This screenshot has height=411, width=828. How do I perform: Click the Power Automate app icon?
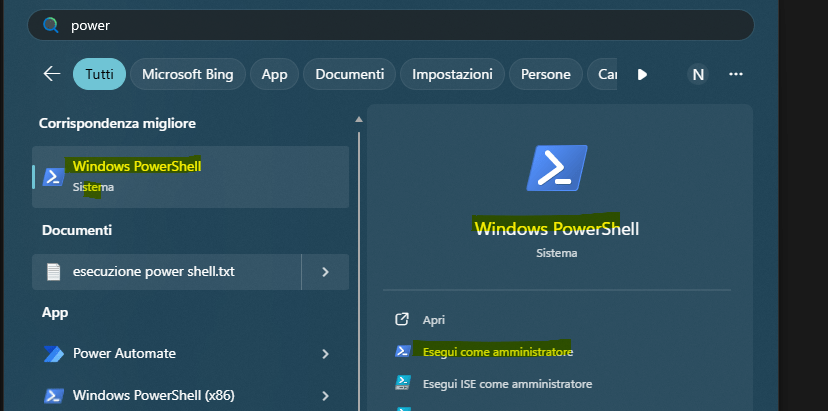[54, 354]
